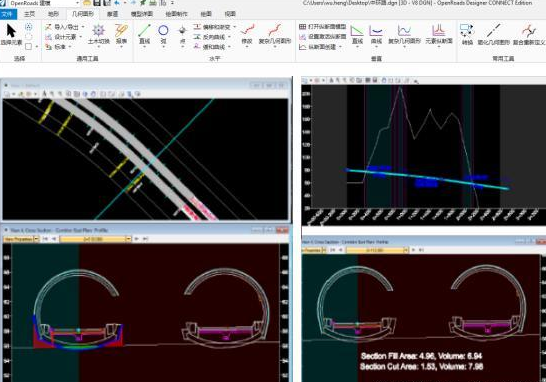Choose the horizontal 直线 line tool

144,34
